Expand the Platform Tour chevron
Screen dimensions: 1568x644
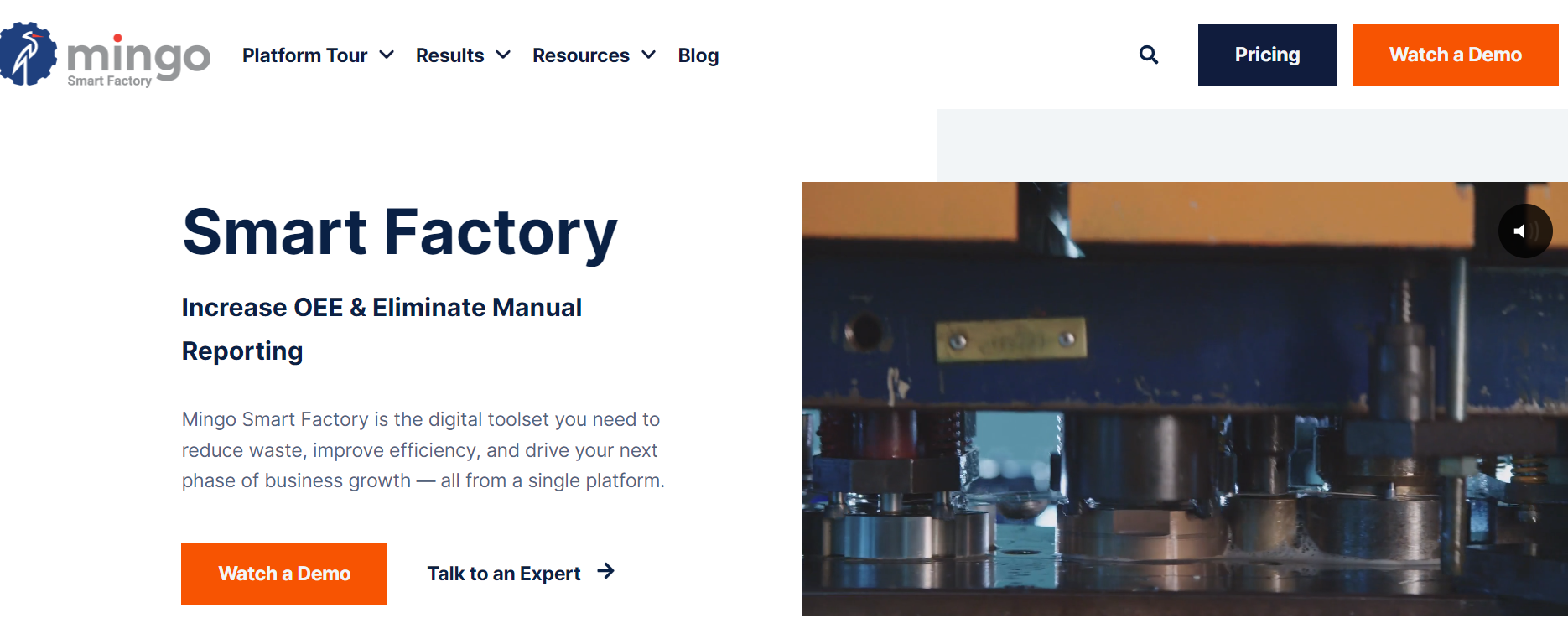[x=387, y=55]
